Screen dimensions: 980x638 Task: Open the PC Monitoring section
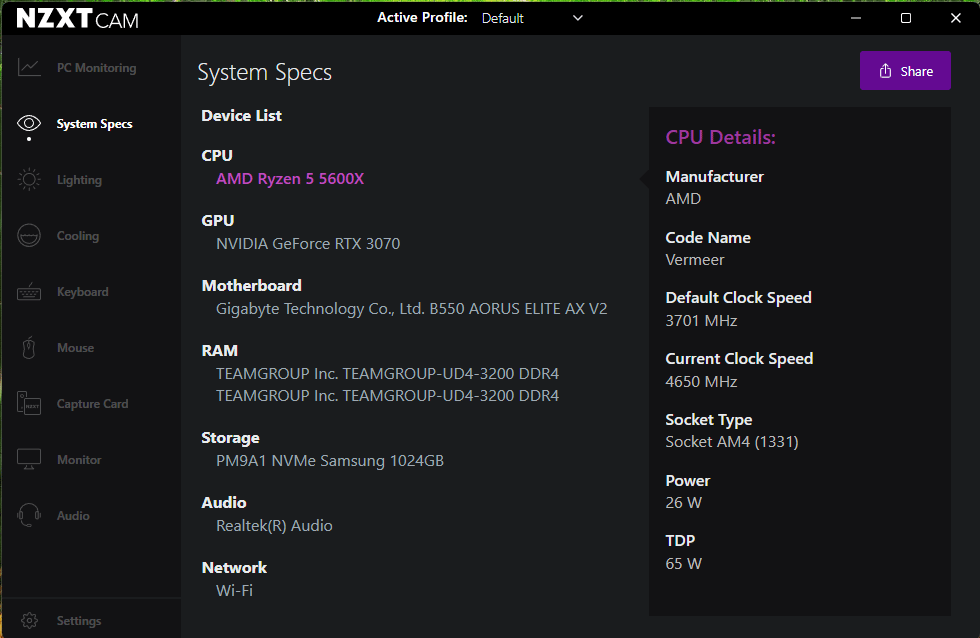(96, 67)
